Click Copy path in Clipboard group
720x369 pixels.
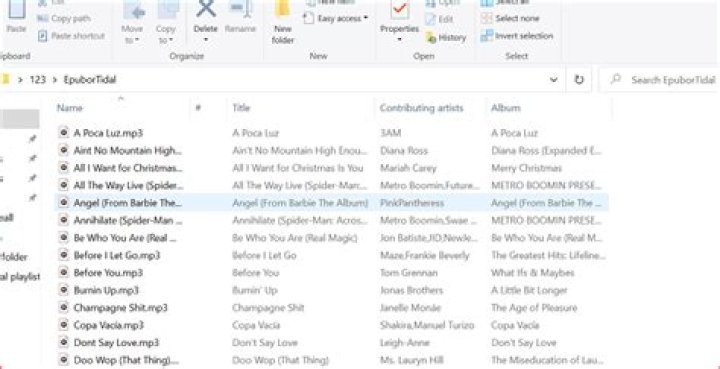[64, 19]
